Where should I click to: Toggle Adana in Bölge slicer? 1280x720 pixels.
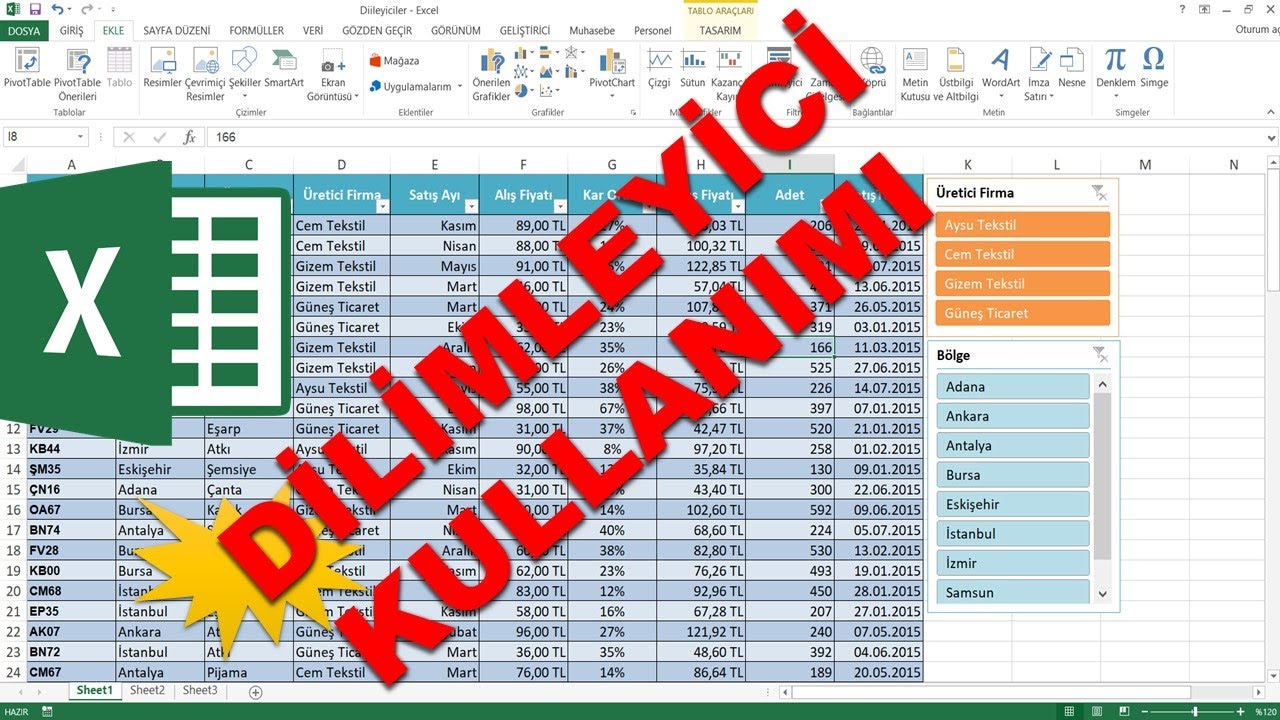1013,386
